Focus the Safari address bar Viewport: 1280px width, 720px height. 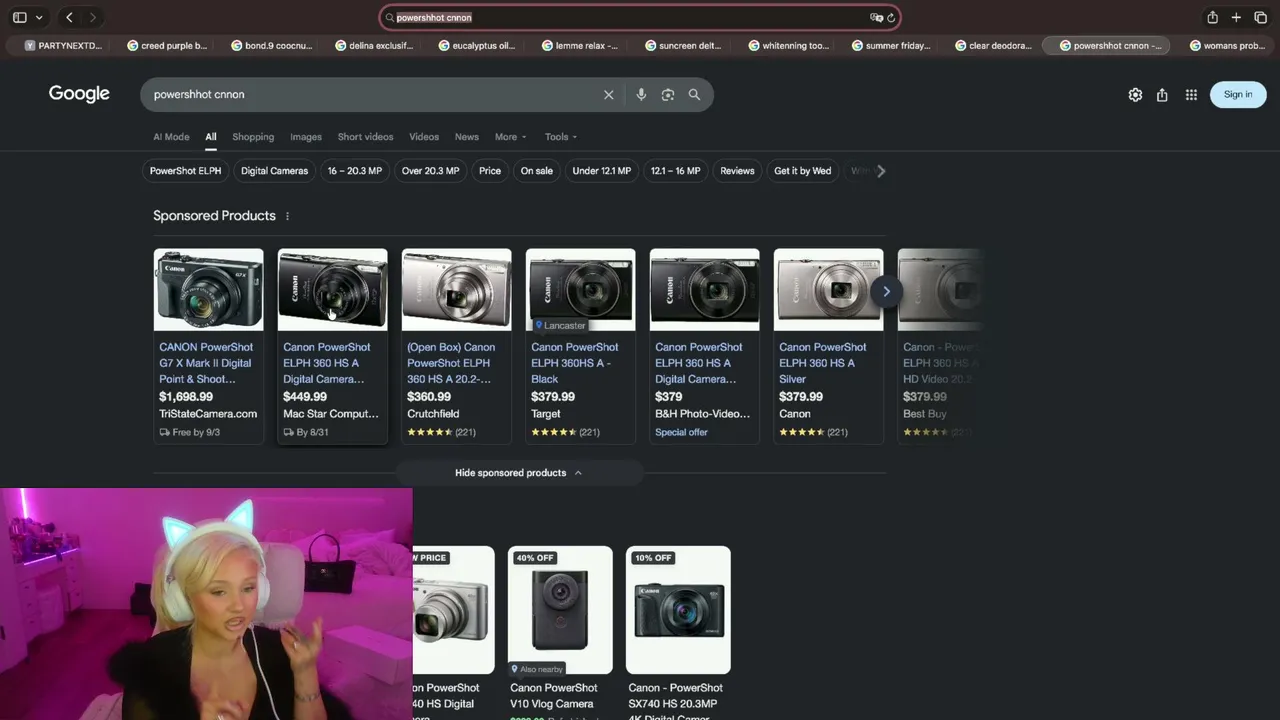[640, 17]
